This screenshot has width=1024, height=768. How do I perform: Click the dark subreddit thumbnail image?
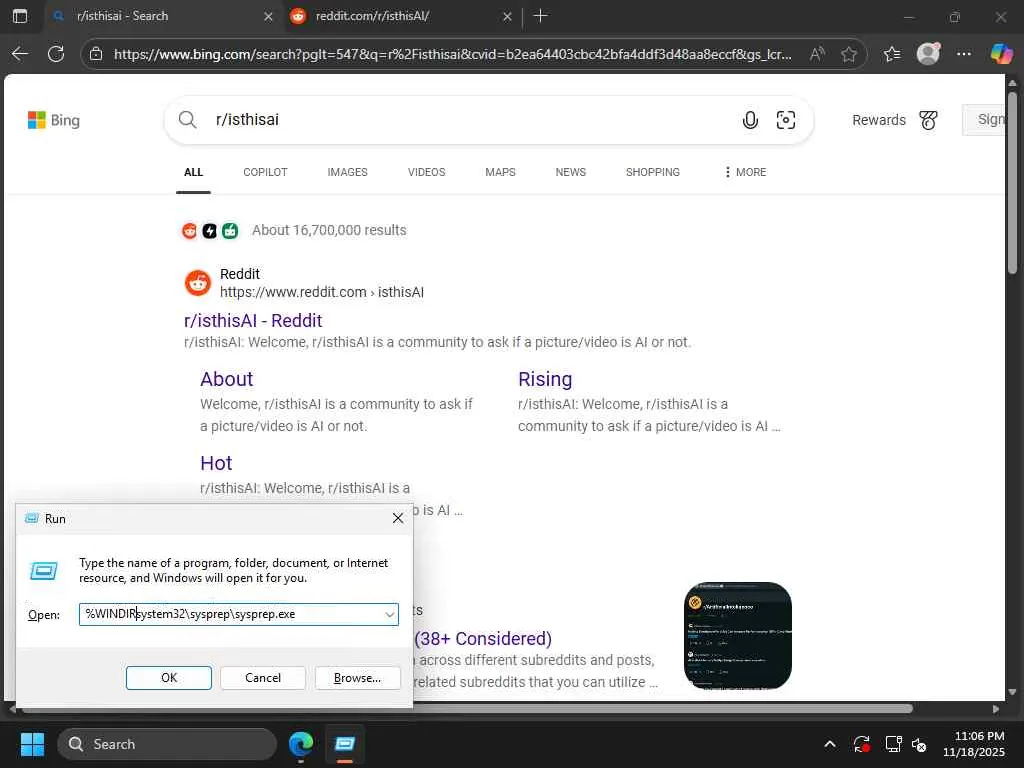click(737, 635)
